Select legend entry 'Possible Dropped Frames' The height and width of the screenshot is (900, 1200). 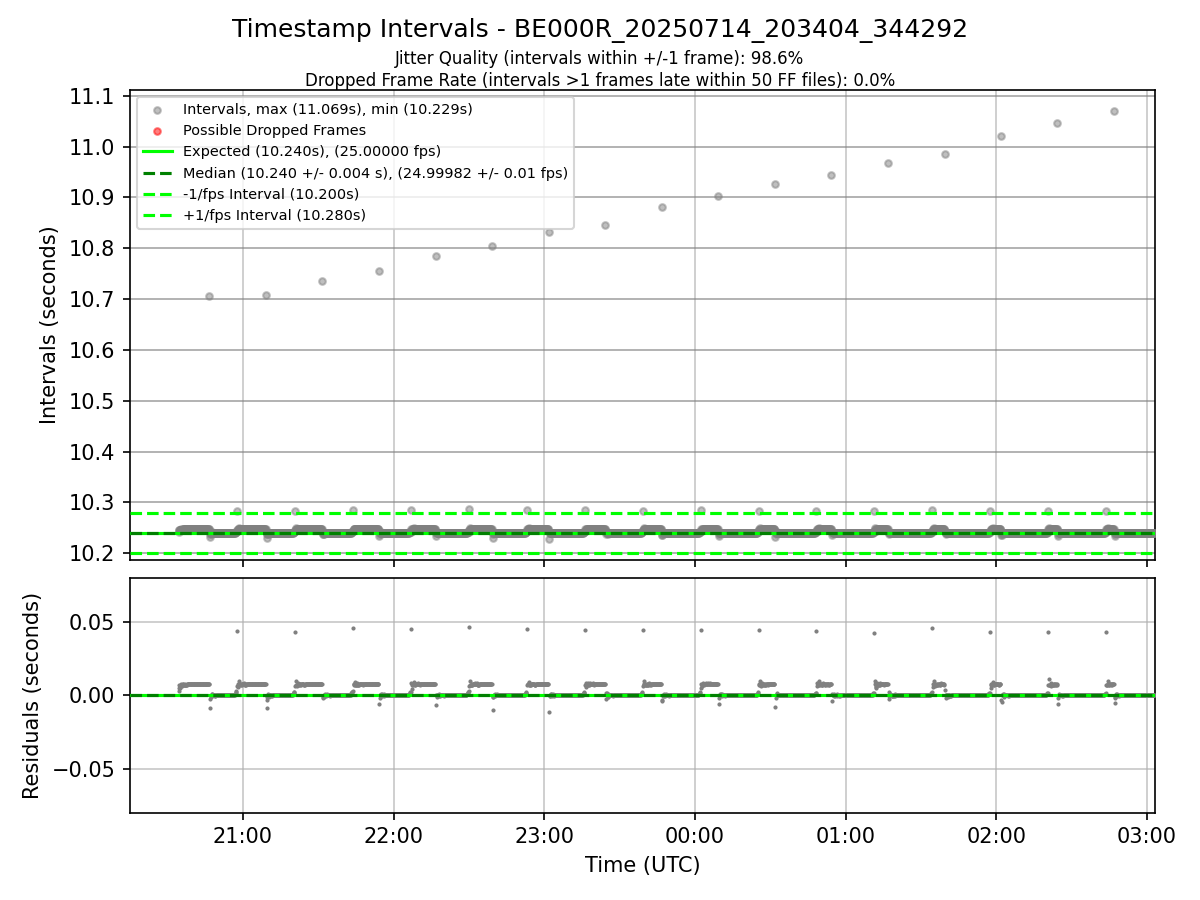[274, 130]
